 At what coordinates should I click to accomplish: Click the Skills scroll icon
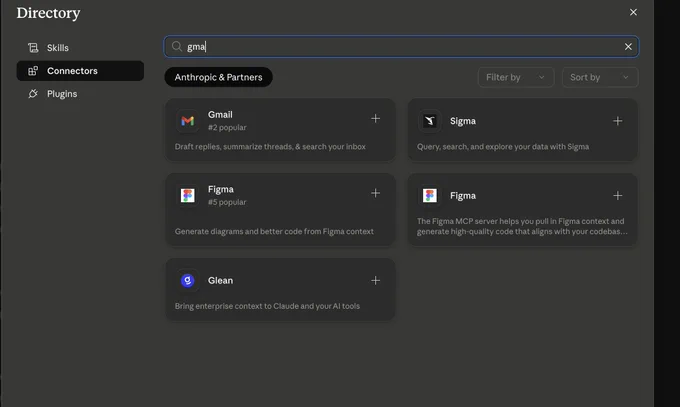coord(33,48)
